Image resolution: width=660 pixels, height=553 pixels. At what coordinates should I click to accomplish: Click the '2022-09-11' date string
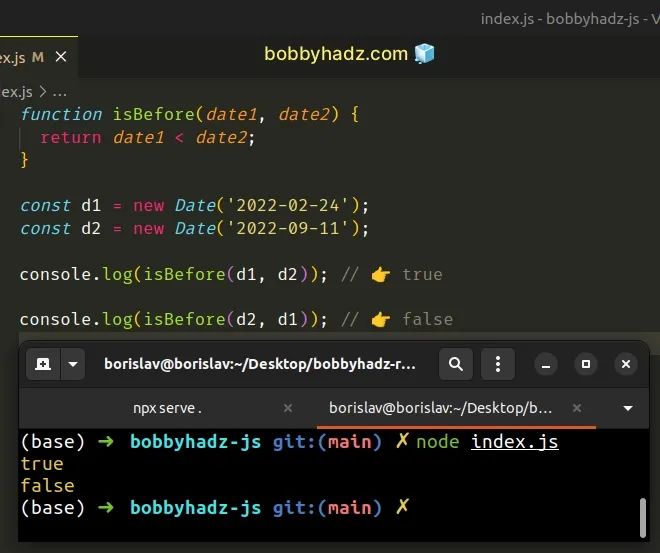coord(287,229)
